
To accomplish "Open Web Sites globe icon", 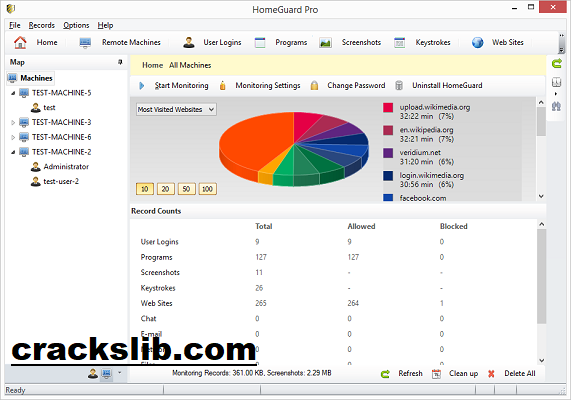I will click(x=477, y=43).
